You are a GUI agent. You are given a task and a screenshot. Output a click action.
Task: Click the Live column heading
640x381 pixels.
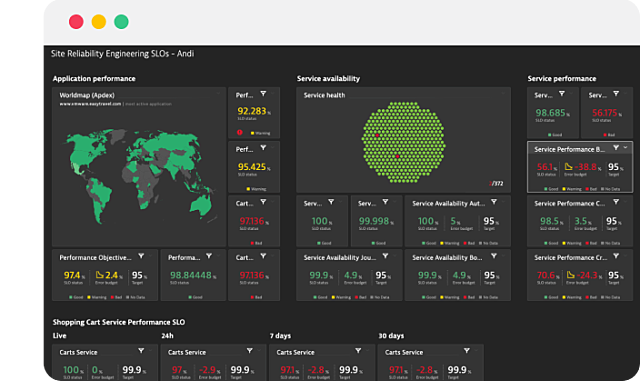(x=59, y=336)
